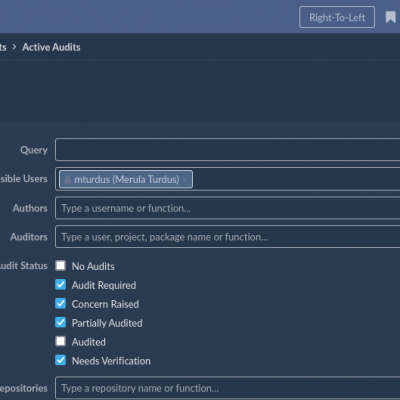Click the Right-To-Left button
The width and height of the screenshot is (400, 400).
pyautogui.click(x=337, y=17)
